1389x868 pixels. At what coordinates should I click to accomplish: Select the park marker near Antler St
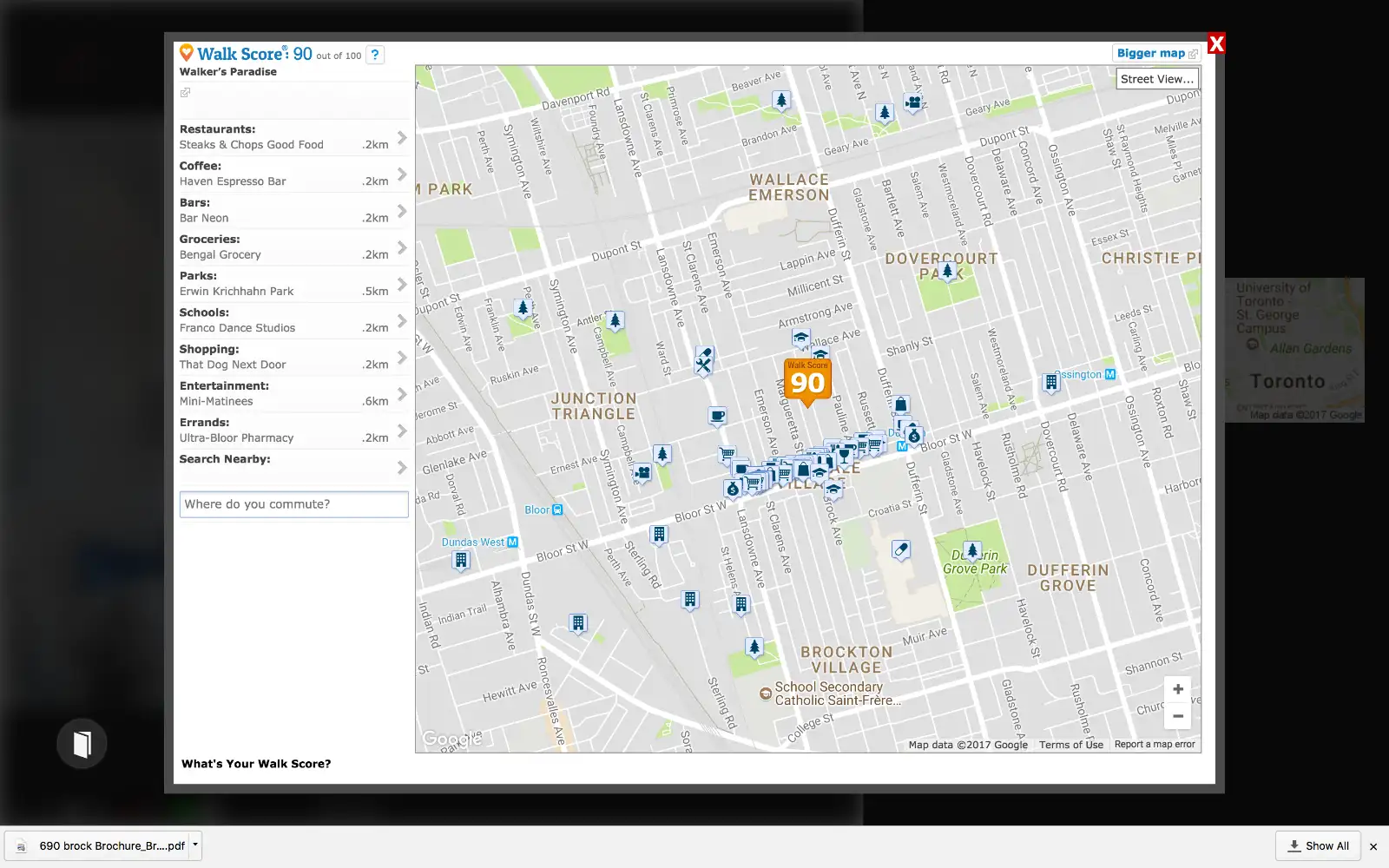(616, 321)
